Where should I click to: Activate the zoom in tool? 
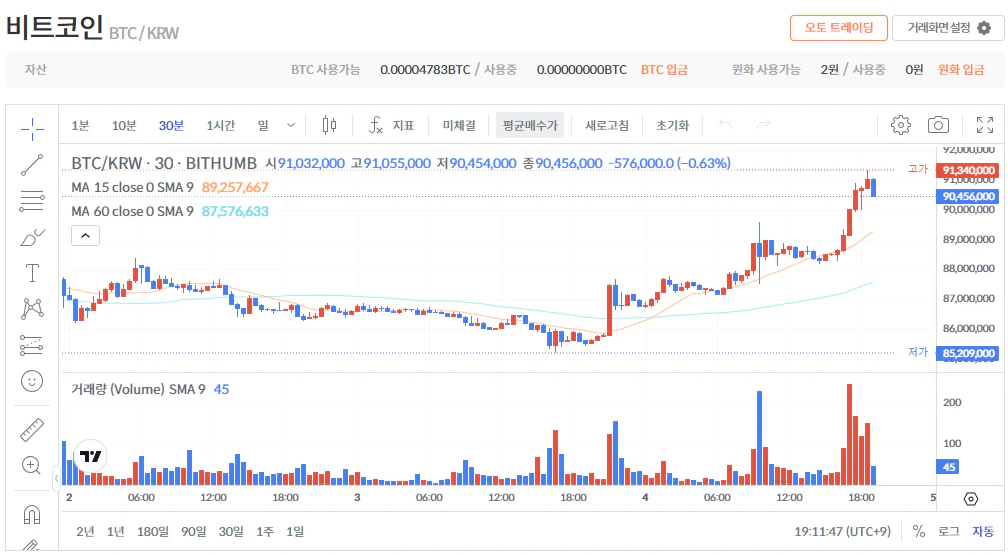click(x=32, y=464)
